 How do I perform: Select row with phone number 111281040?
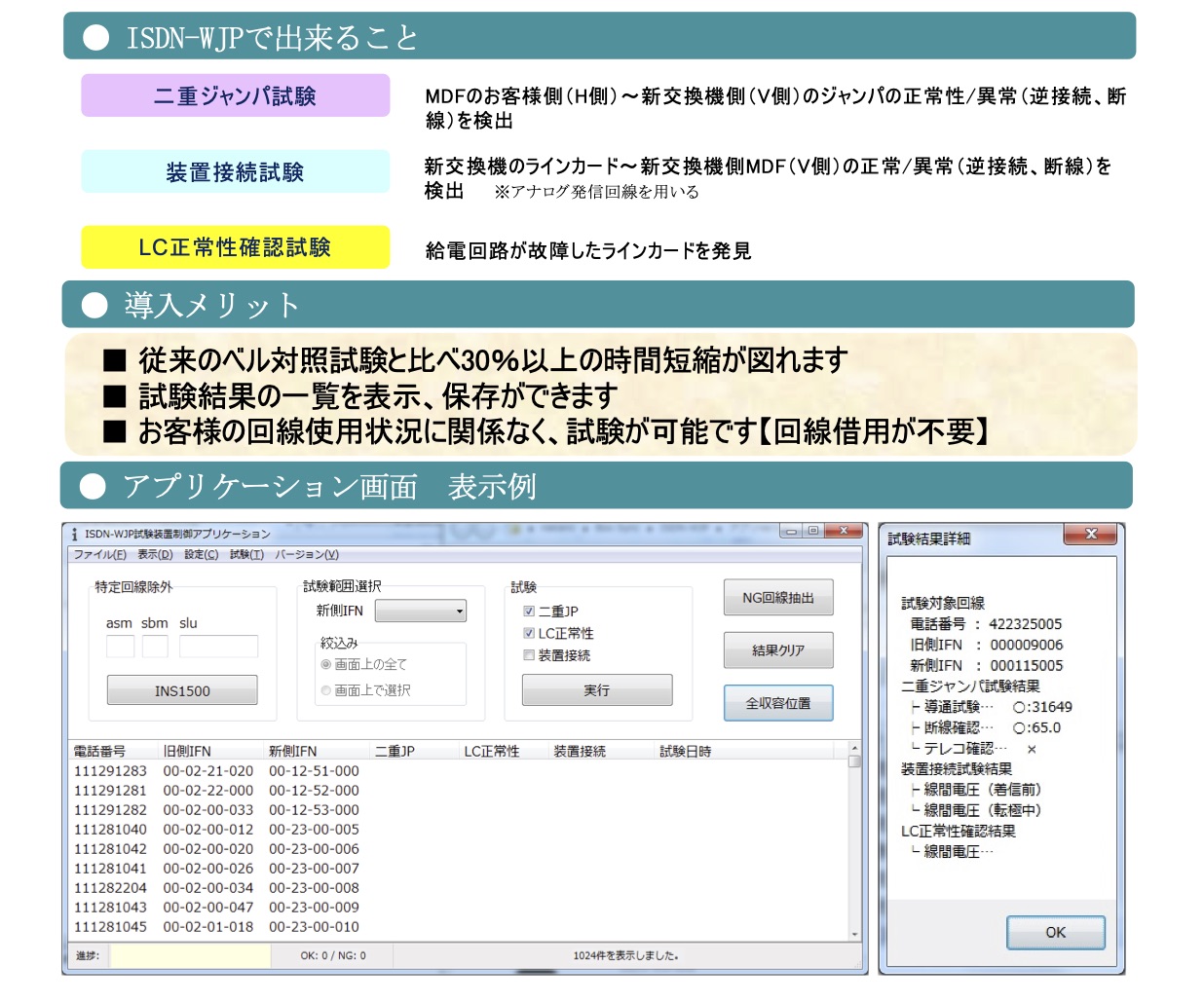[458, 830]
